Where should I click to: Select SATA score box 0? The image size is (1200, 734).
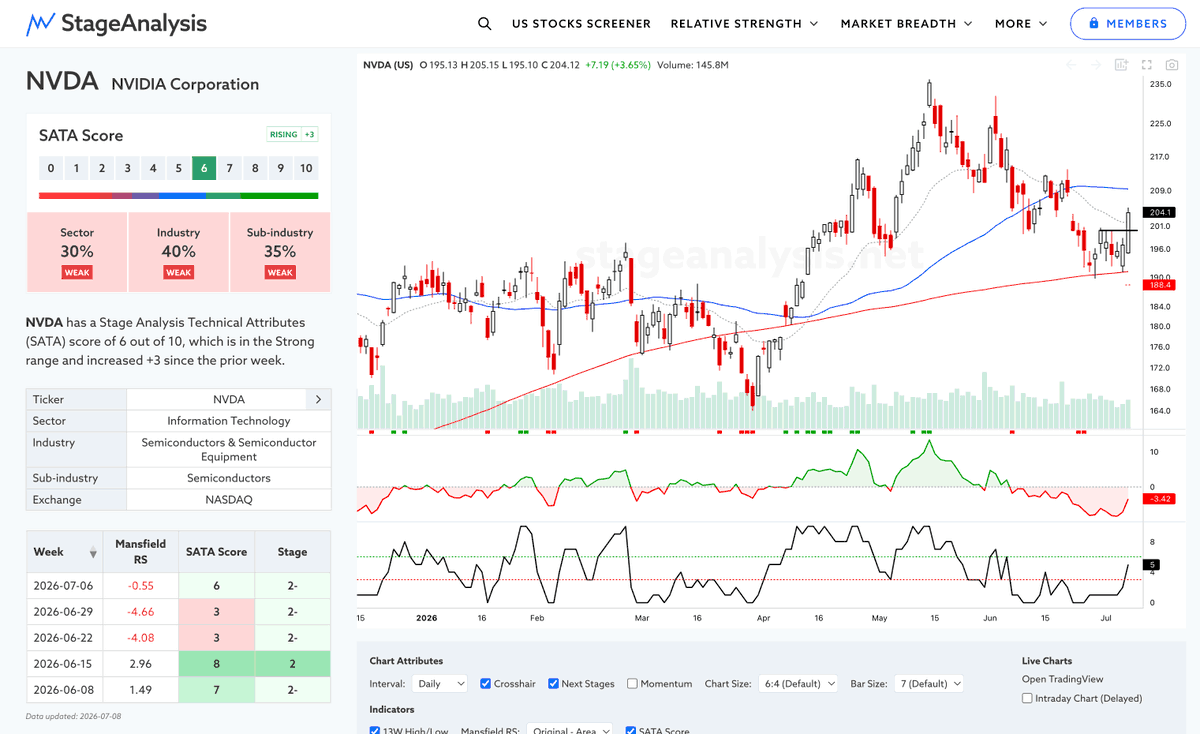click(50, 168)
